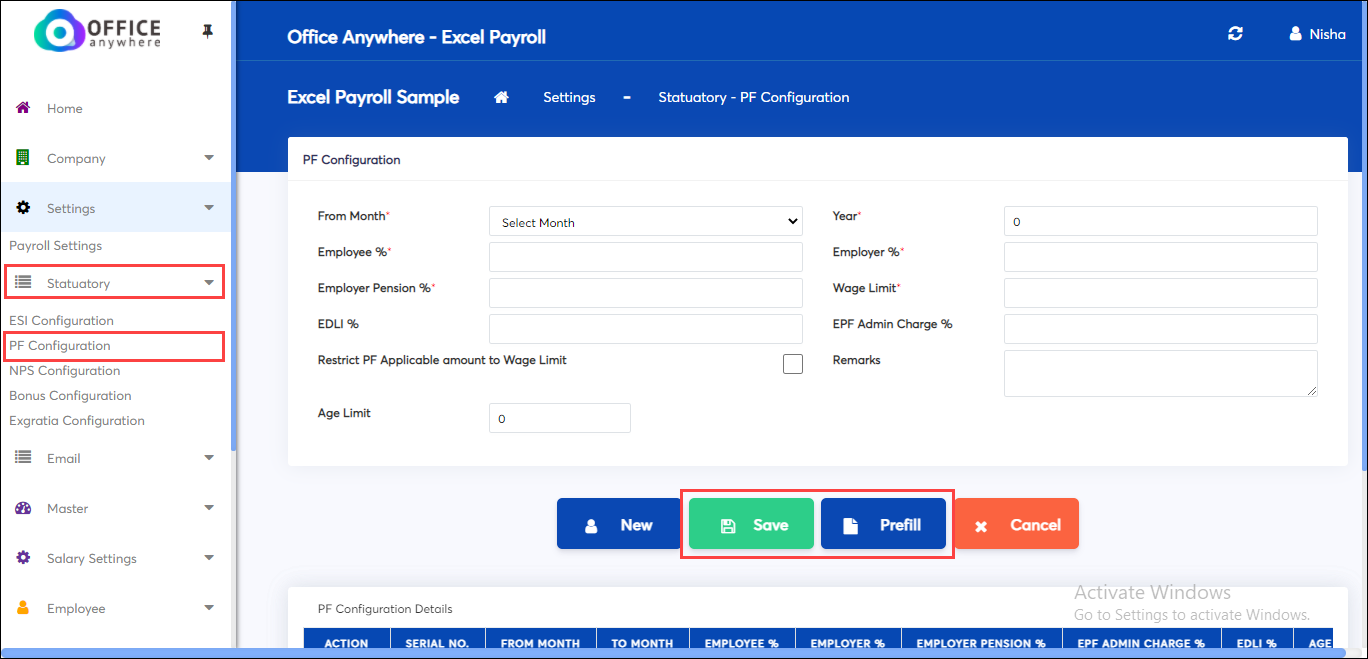
Task: Click the EPF Admin Charge % field
Action: click(x=1161, y=329)
